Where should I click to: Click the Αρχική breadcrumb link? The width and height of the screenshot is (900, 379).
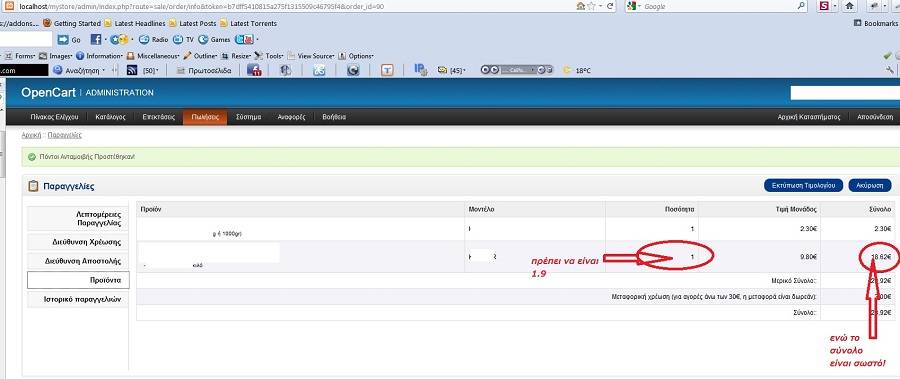[x=30, y=136]
